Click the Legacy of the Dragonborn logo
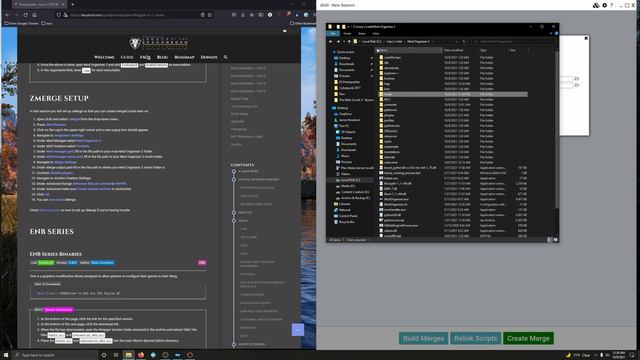Screen dimensions: 640x360 coord(158,43)
